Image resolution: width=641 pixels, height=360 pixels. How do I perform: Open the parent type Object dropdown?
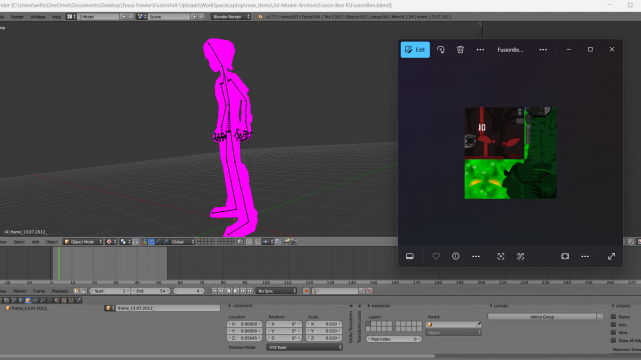tap(453, 333)
